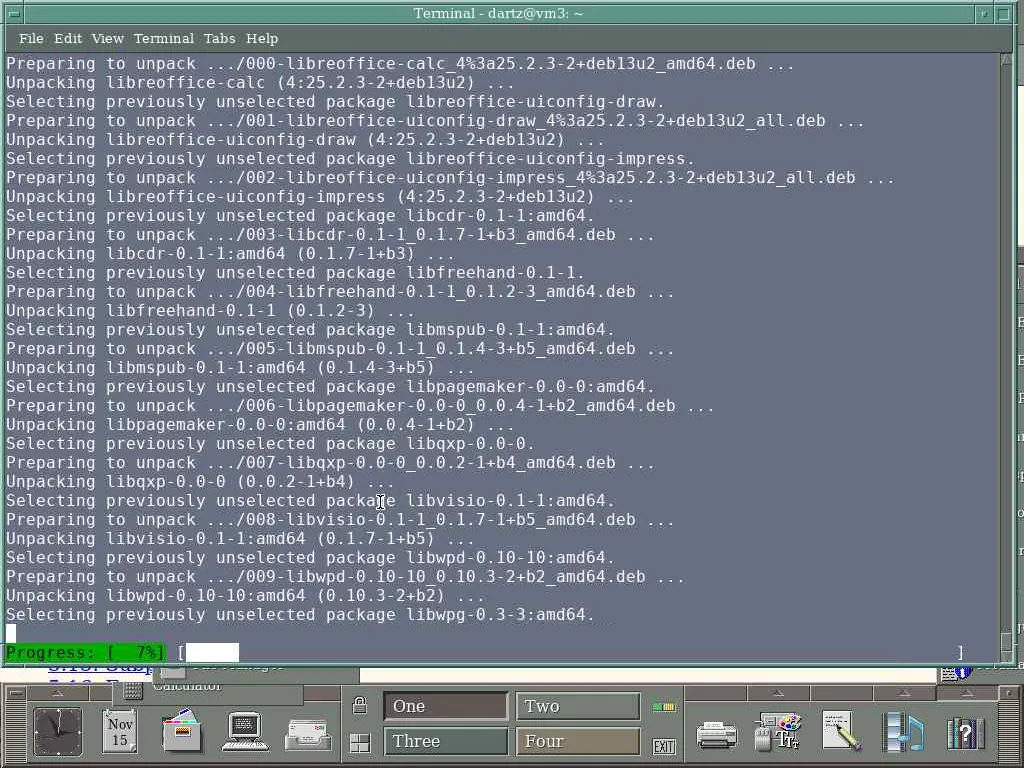Launch the terminal computer icon in panel
Screen dimensions: 1024x768
coord(245,731)
